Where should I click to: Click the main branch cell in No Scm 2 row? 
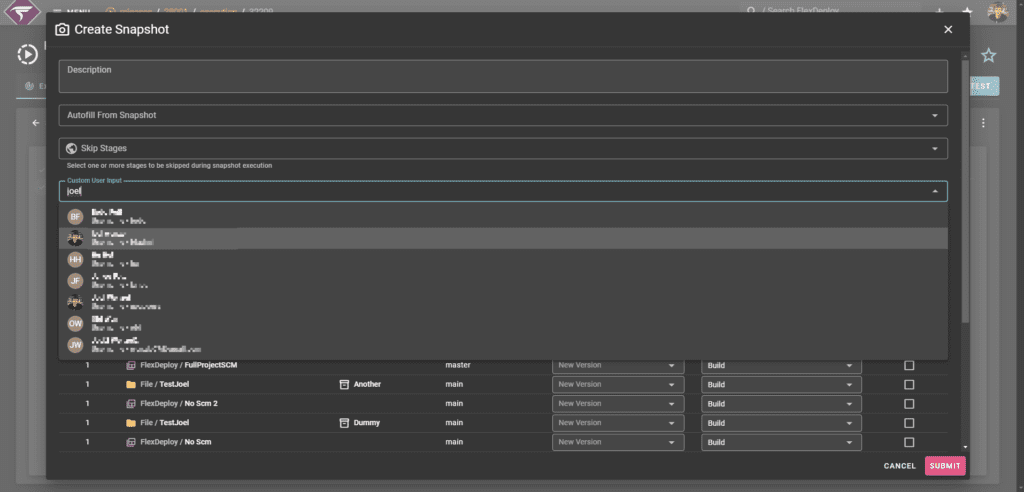point(455,404)
